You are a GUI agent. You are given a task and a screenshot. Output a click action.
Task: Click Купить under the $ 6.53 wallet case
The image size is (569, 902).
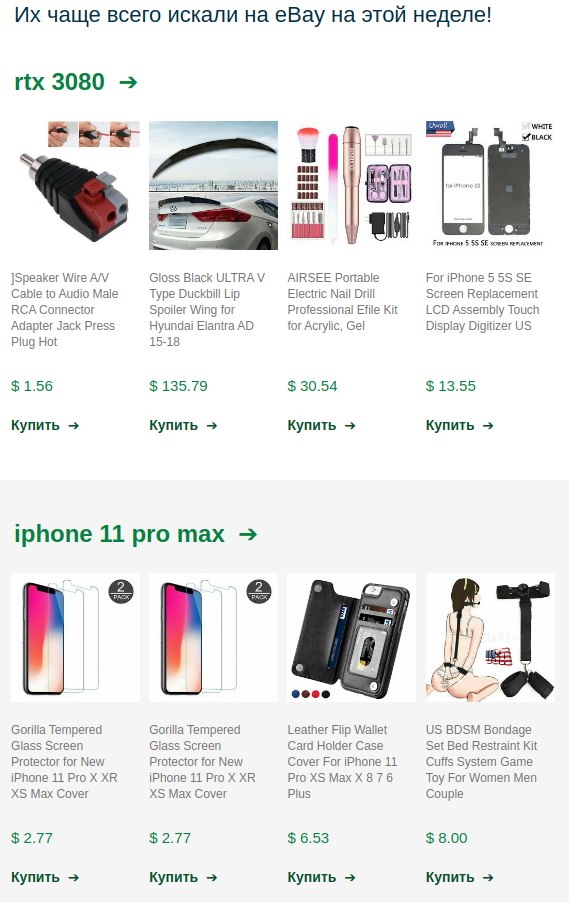321,877
